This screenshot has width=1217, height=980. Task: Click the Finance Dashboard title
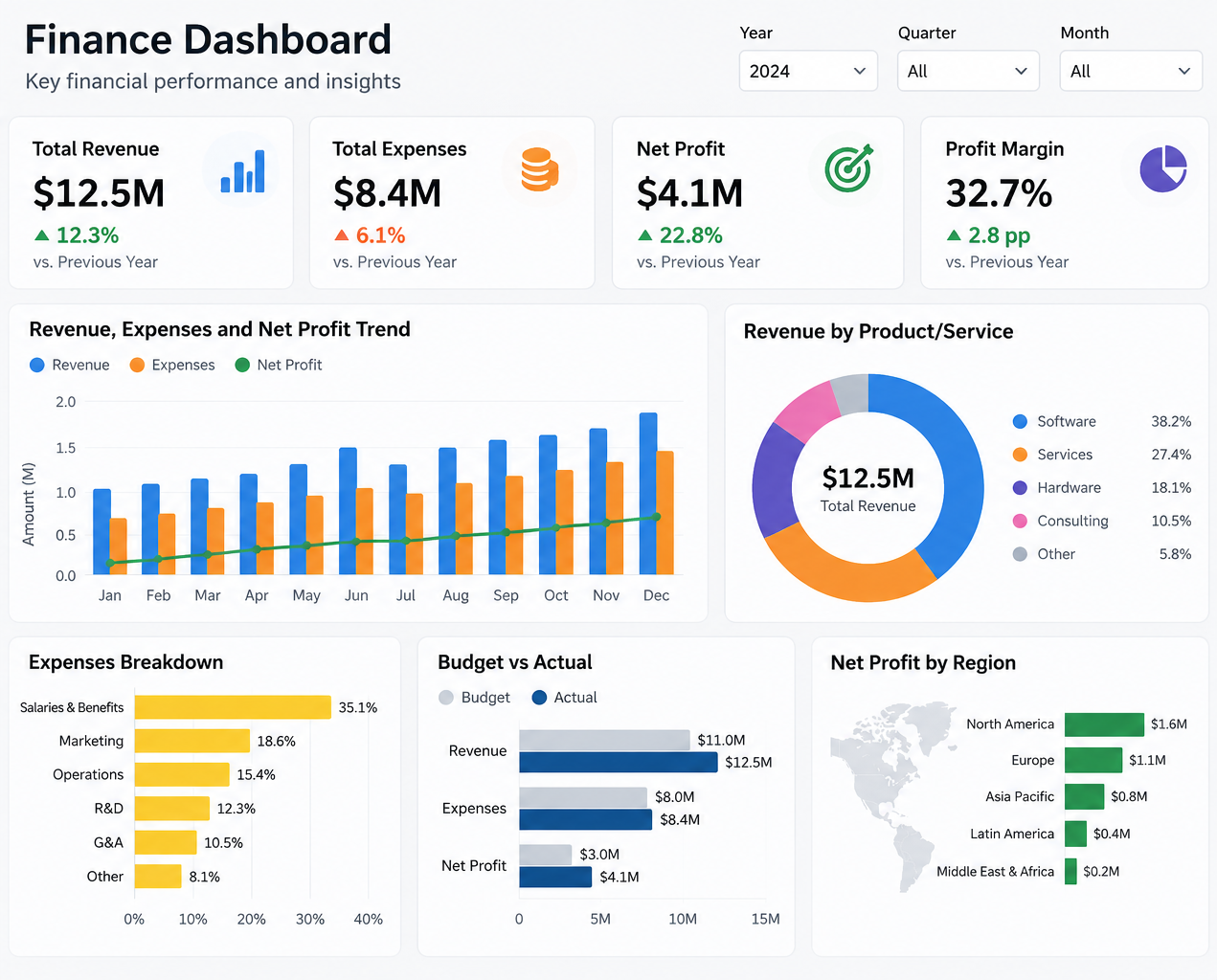[208, 40]
